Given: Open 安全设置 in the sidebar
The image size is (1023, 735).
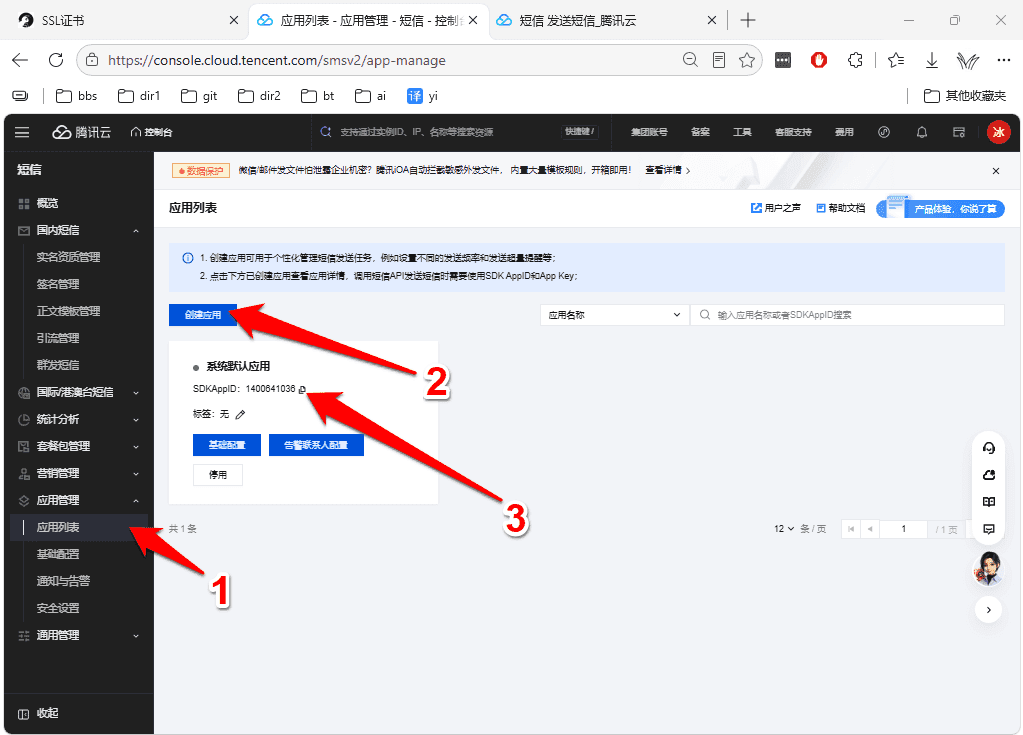Looking at the screenshot, I should click(x=58, y=608).
